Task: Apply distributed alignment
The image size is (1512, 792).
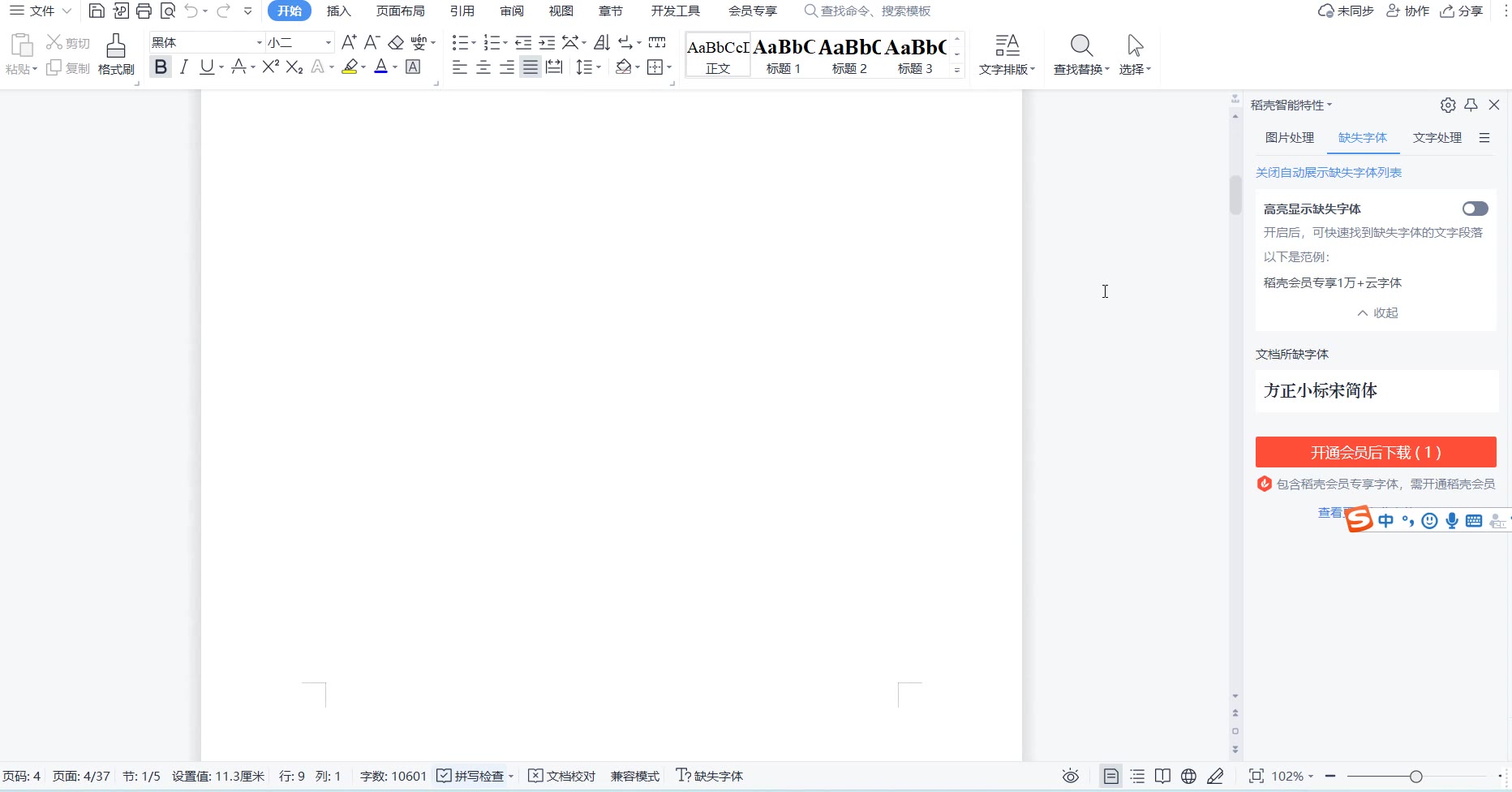Action: point(554,67)
